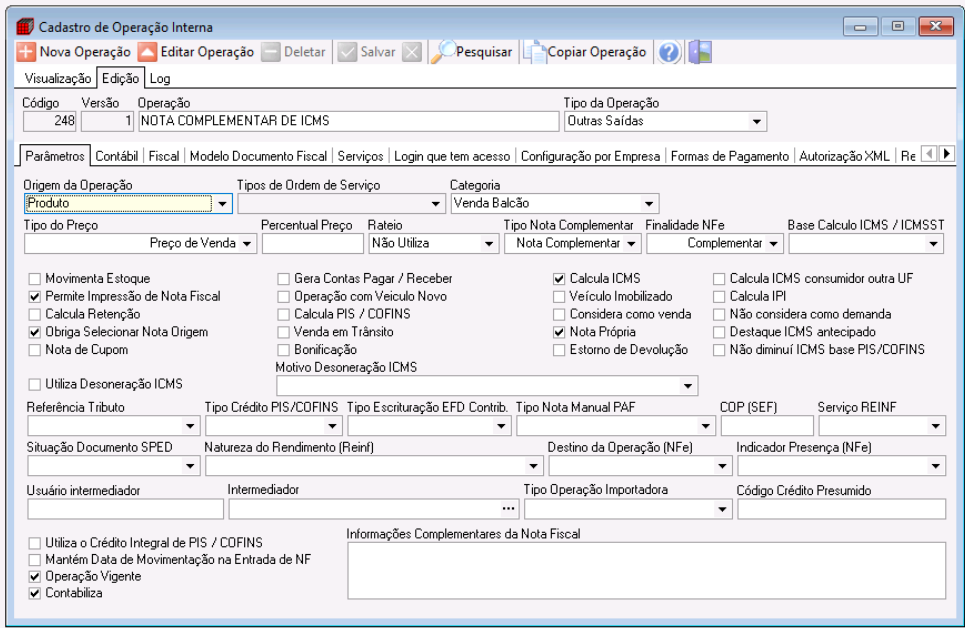This screenshot has height=628, width=965.
Task: Click the Deletar minus icon
Action: pos(271,52)
